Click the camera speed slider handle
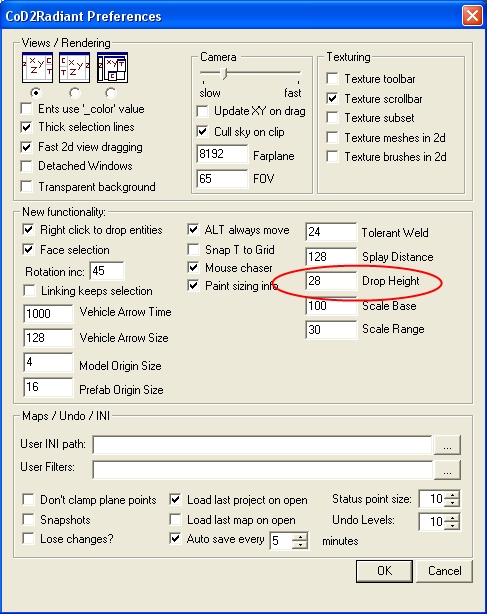This screenshot has height=614, width=487. pos(224,73)
